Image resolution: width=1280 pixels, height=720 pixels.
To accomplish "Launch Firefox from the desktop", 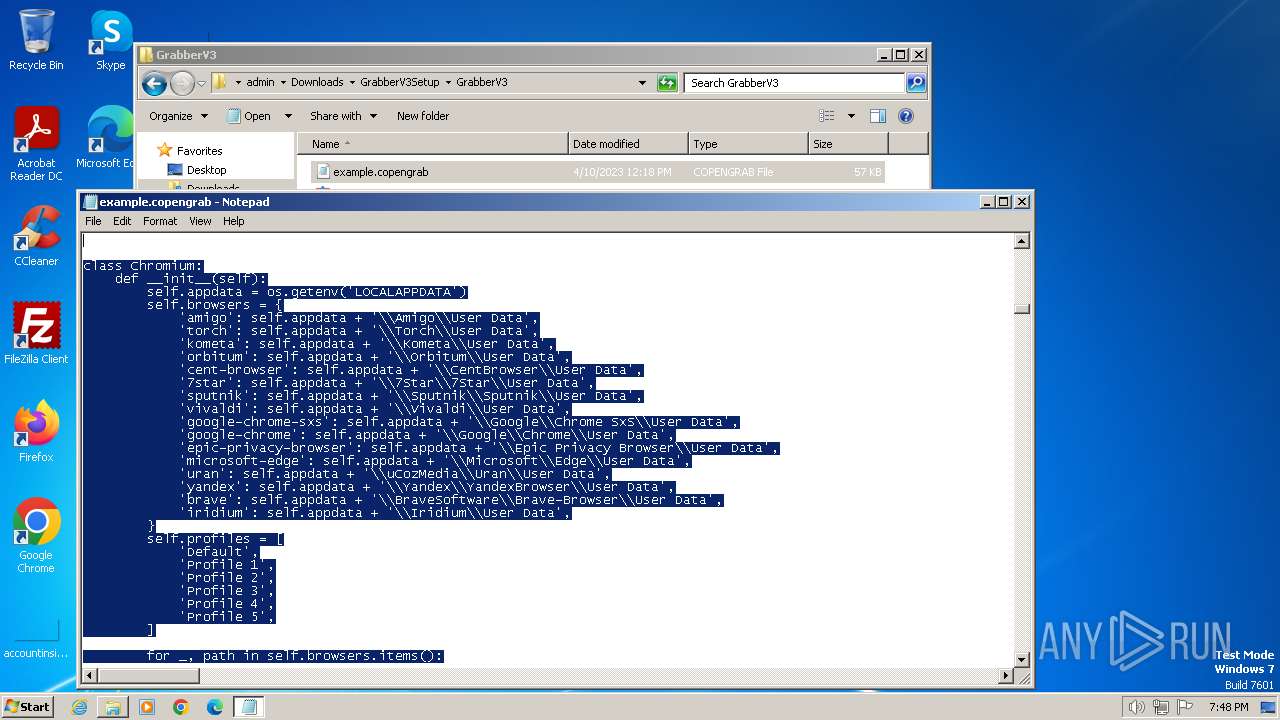I will 36,432.
